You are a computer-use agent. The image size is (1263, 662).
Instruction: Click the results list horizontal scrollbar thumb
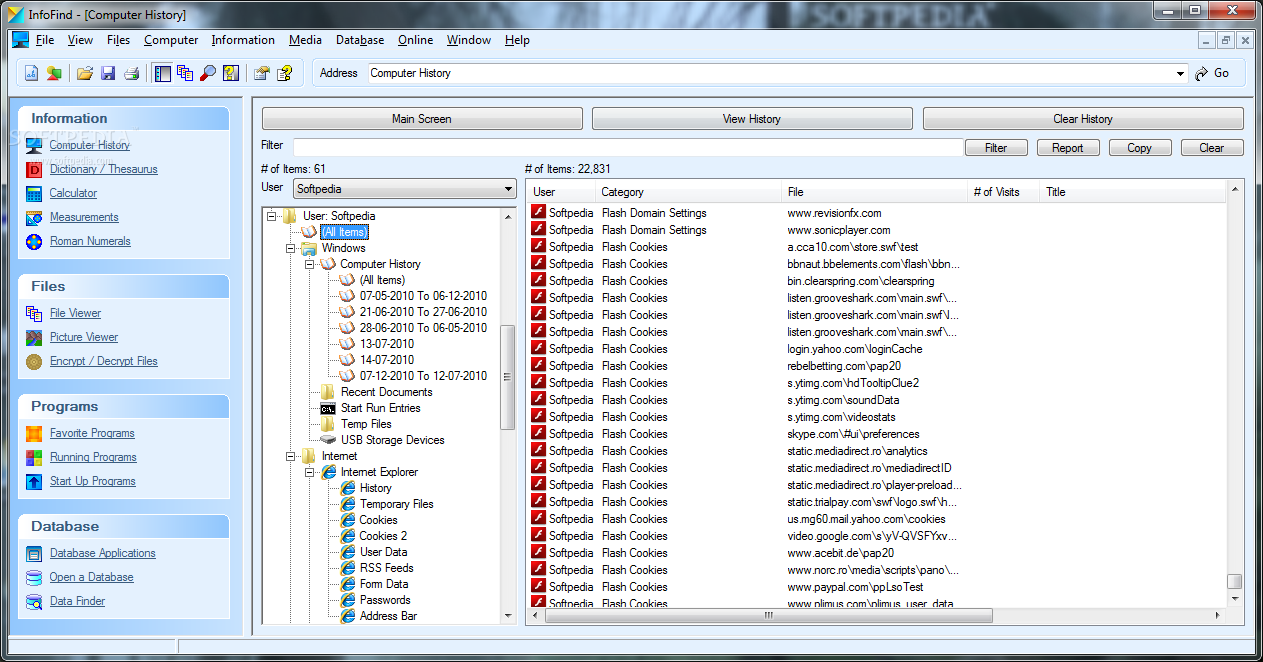click(x=769, y=616)
